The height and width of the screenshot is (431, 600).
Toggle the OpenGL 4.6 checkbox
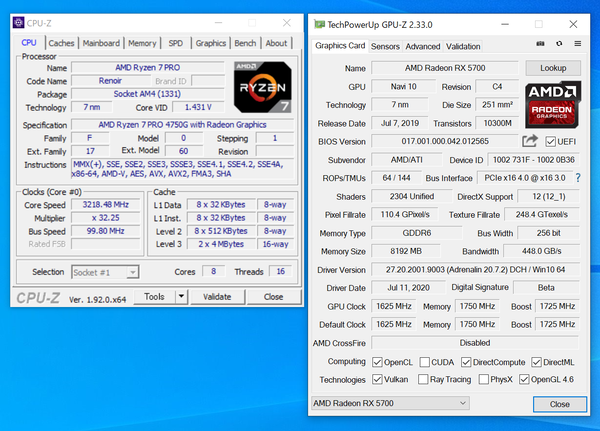[x=524, y=379]
